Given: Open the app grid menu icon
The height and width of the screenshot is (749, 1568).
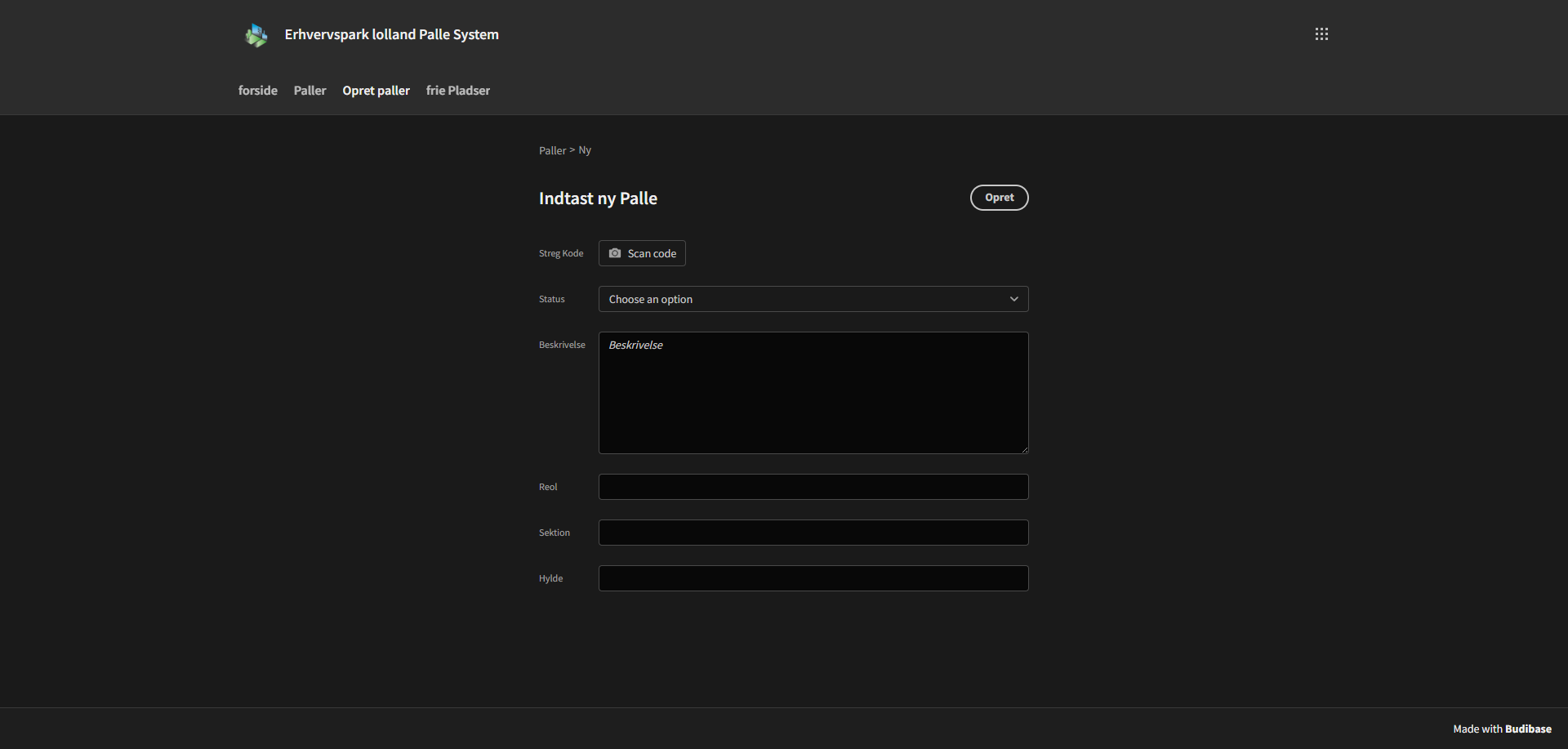Looking at the screenshot, I should point(1321,34).
